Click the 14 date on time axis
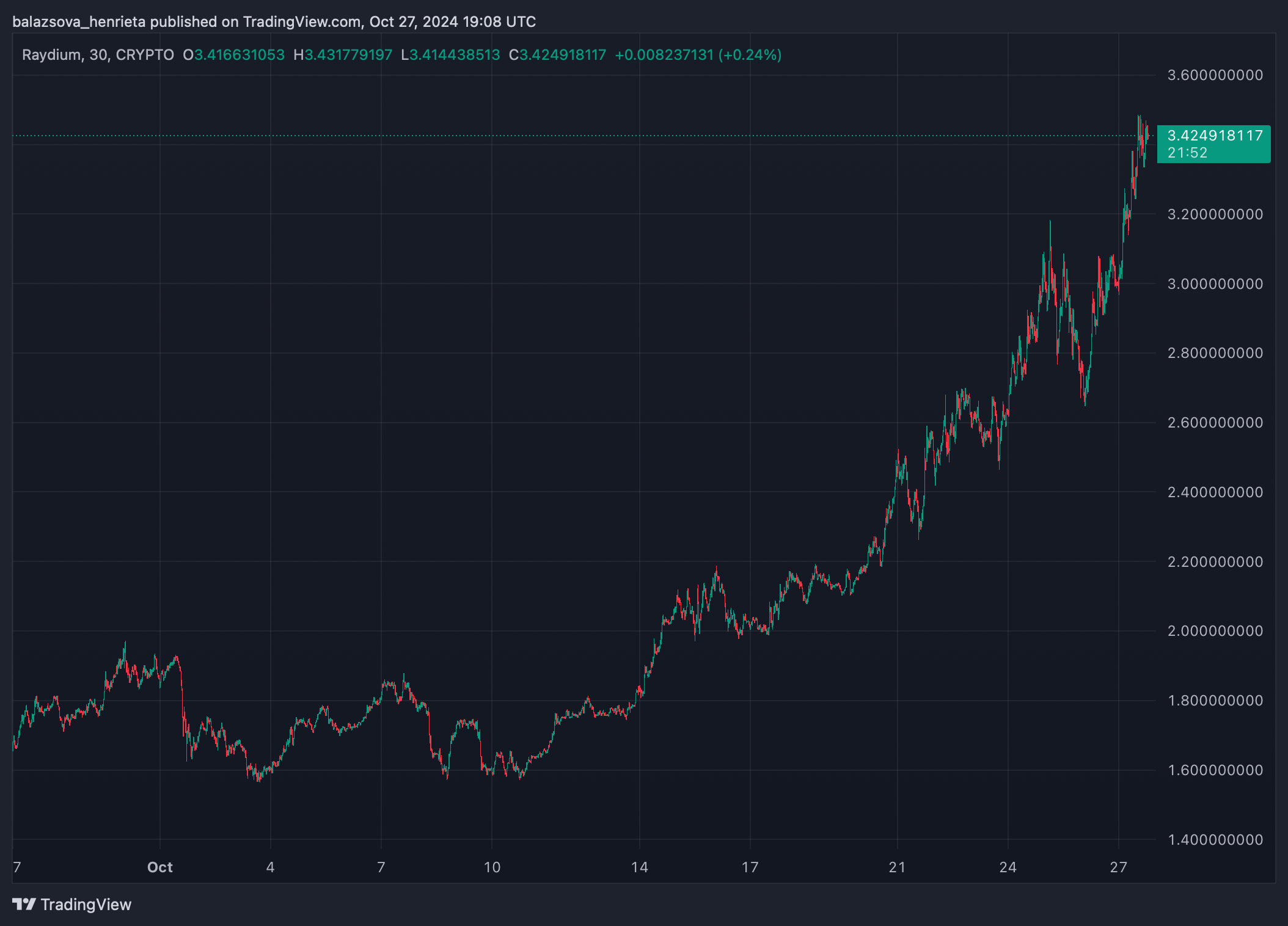Screen dimensions: 1288x926 pos(639,867)
